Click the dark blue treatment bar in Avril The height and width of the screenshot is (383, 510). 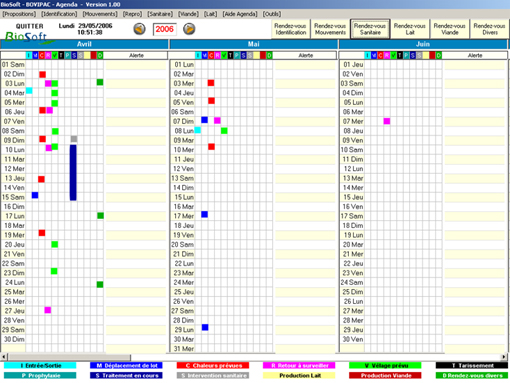pos(73,172)
